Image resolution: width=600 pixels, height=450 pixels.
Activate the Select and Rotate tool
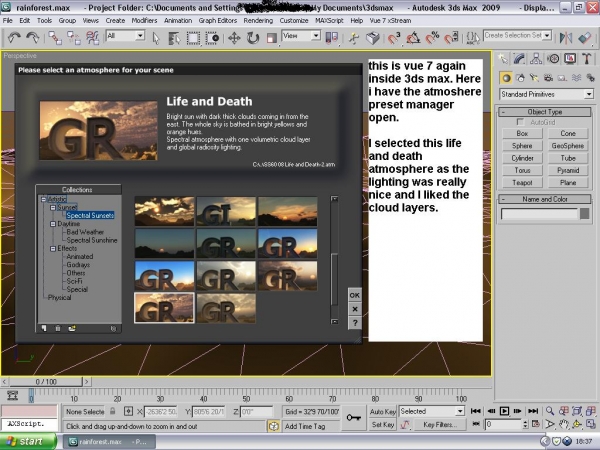click(253, 38)
